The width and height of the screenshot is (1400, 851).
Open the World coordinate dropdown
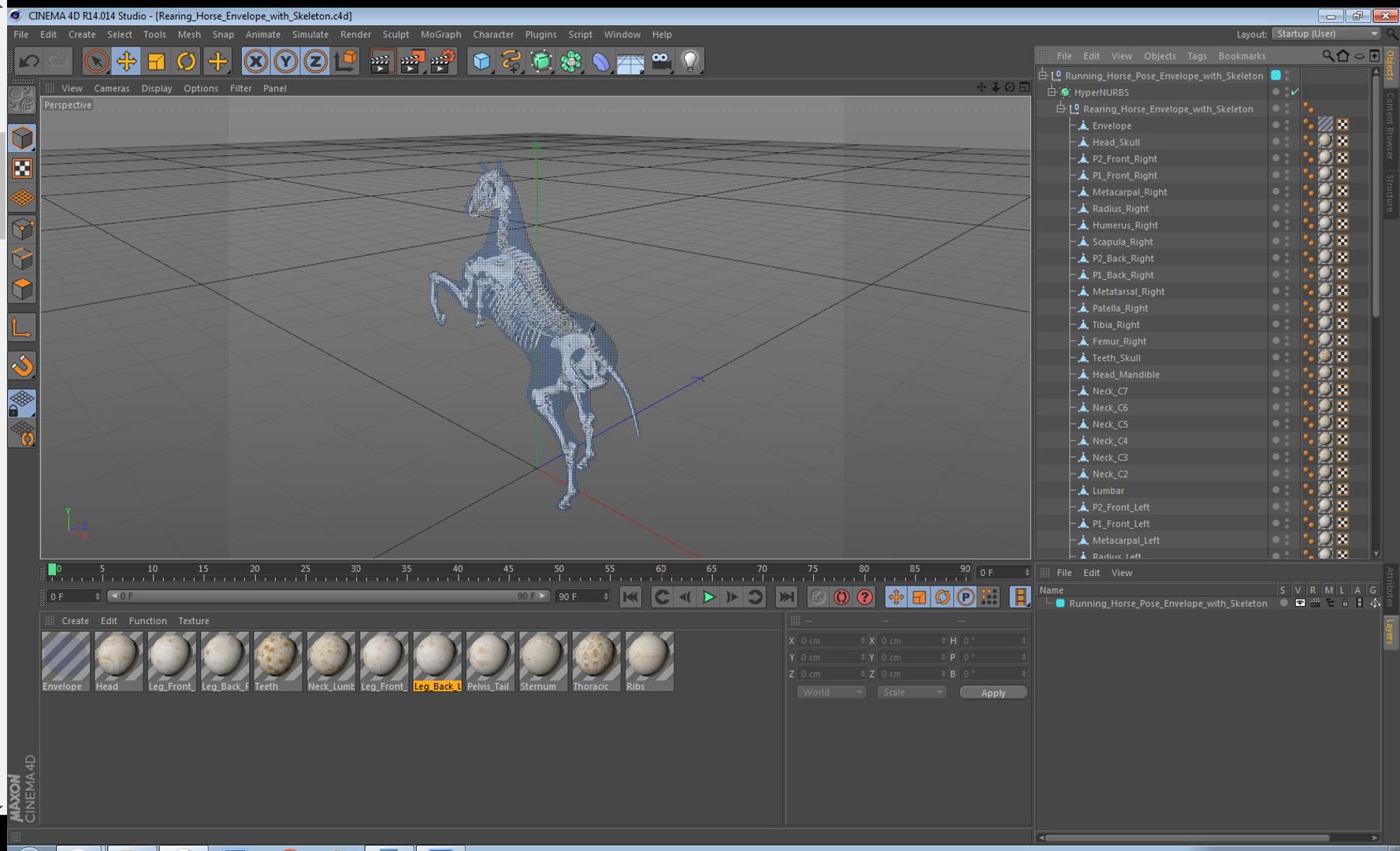pyautogui.click(x=831, y=693)
